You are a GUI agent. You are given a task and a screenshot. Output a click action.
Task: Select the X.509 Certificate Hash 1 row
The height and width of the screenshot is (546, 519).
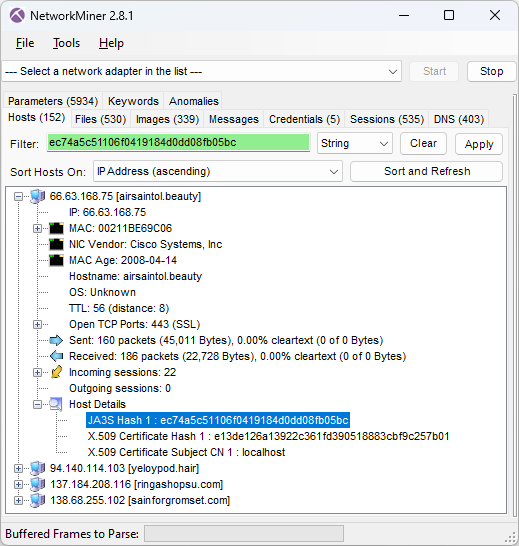[x=269, y=436]
